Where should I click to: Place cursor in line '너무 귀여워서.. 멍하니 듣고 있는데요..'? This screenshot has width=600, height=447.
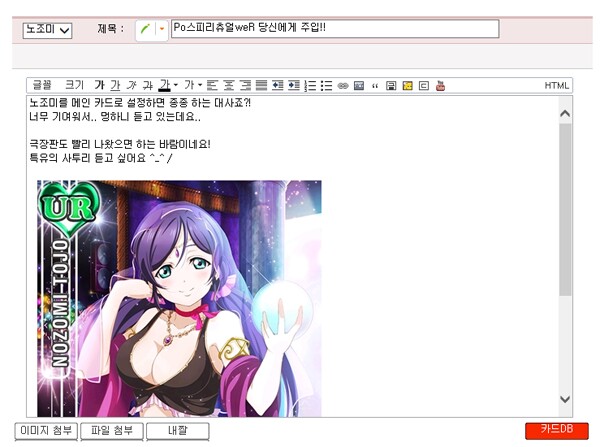115,116
